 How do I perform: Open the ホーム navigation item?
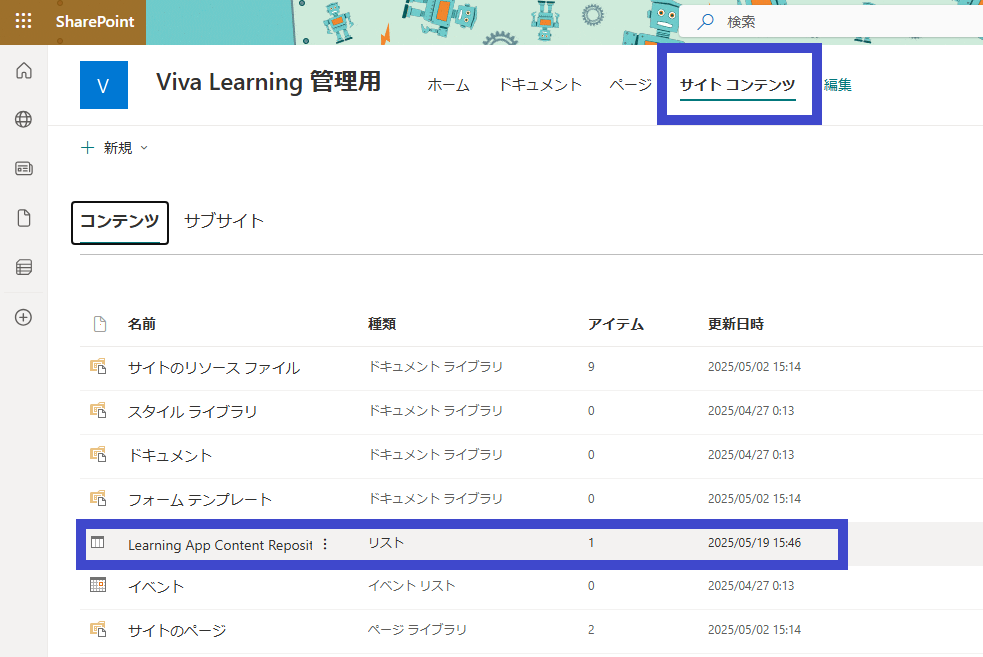448,85
